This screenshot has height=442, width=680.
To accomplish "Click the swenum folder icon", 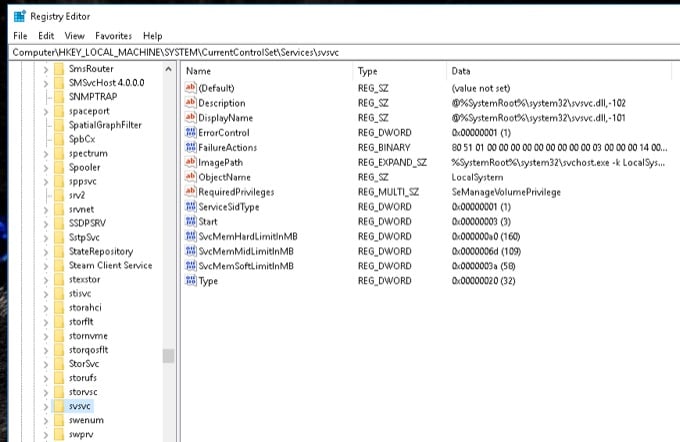I will 59,420.
